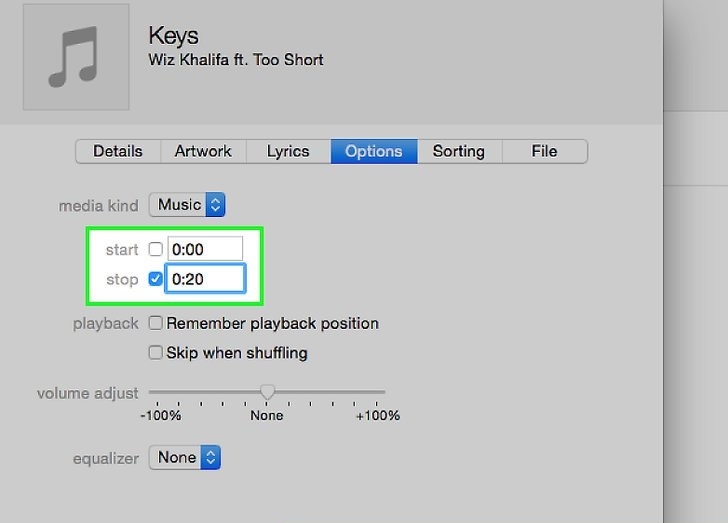Switch to the Artwork tab

pyautogui.click(x=203, y=151)
